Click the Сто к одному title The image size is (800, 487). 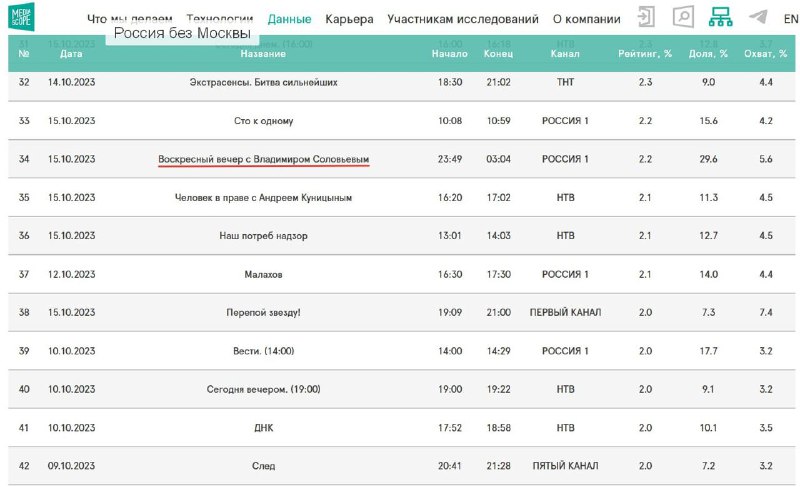(263, 121)
